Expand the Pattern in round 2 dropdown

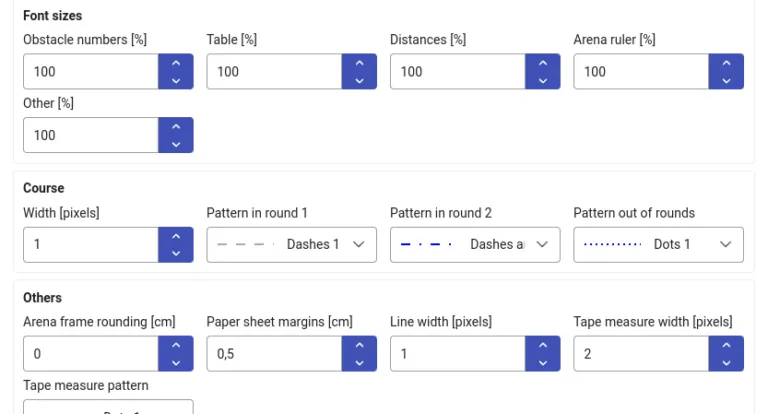(x=474, y=245)
